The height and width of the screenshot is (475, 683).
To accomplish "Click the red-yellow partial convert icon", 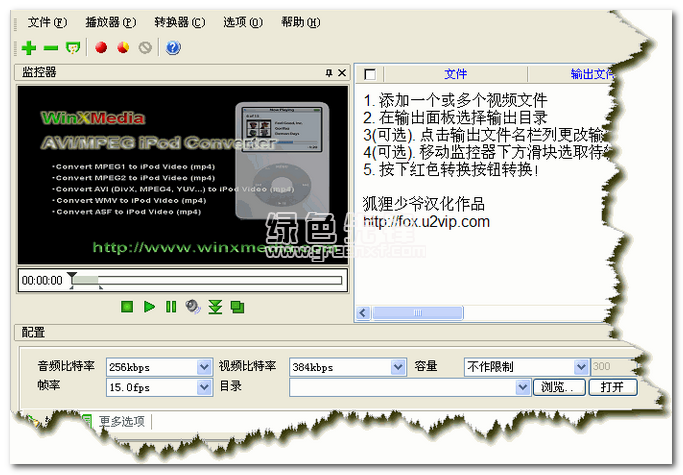I will coord(123,47).
